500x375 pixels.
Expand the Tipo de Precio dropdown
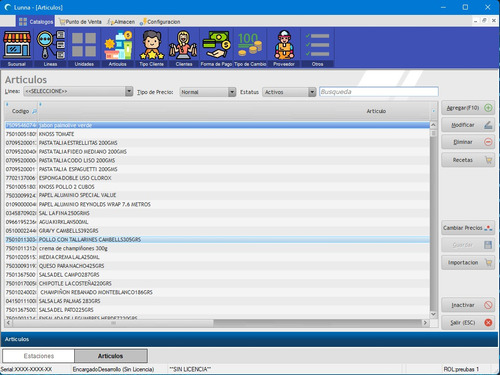click(232, 92)
